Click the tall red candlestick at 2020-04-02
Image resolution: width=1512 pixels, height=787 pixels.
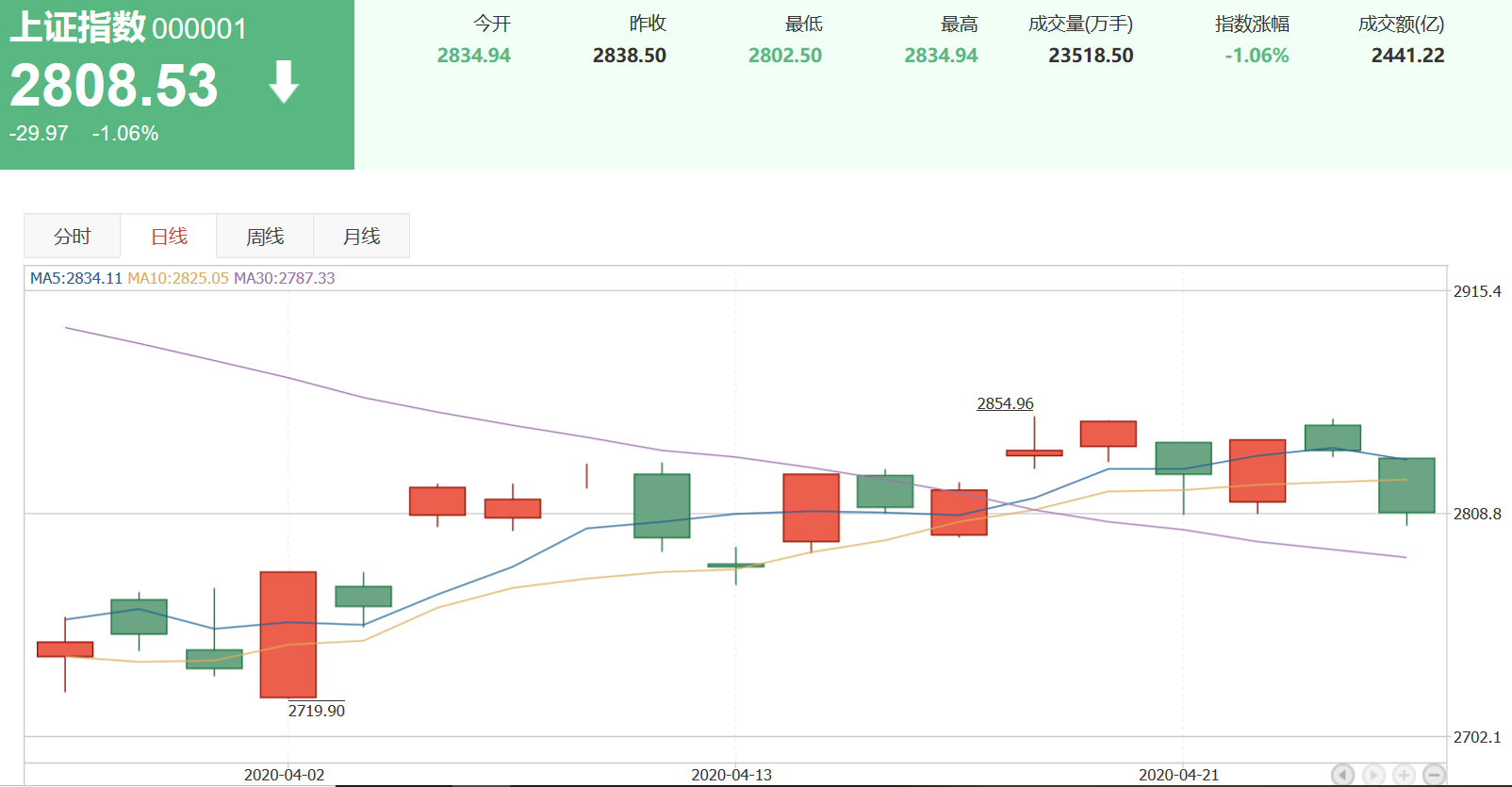coord(288,634)
